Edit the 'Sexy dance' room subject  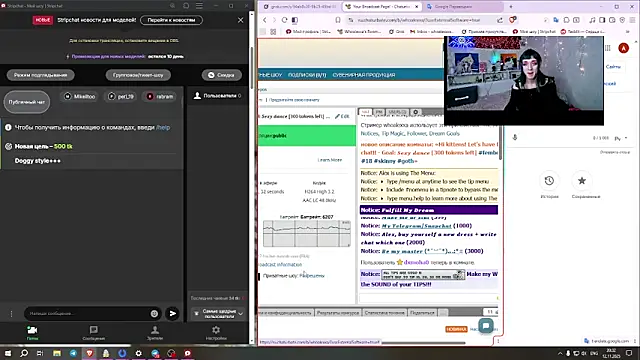[342, 116]
